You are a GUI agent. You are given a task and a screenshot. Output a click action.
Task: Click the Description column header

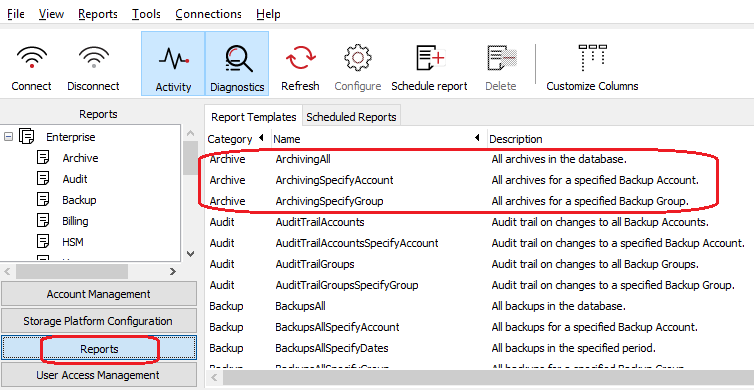pos(516,139)
